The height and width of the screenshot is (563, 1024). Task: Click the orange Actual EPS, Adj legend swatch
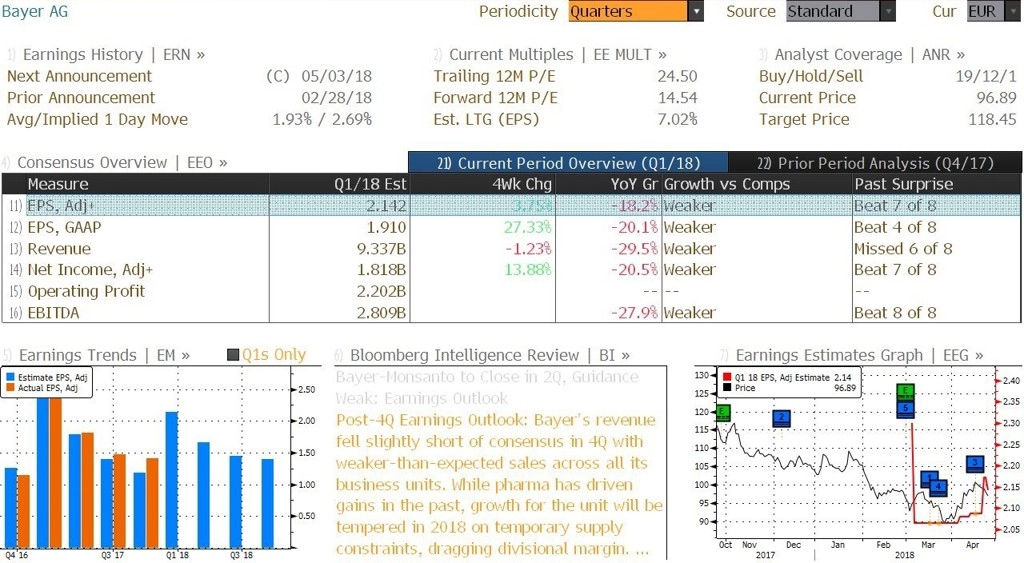tap(10, 388)
